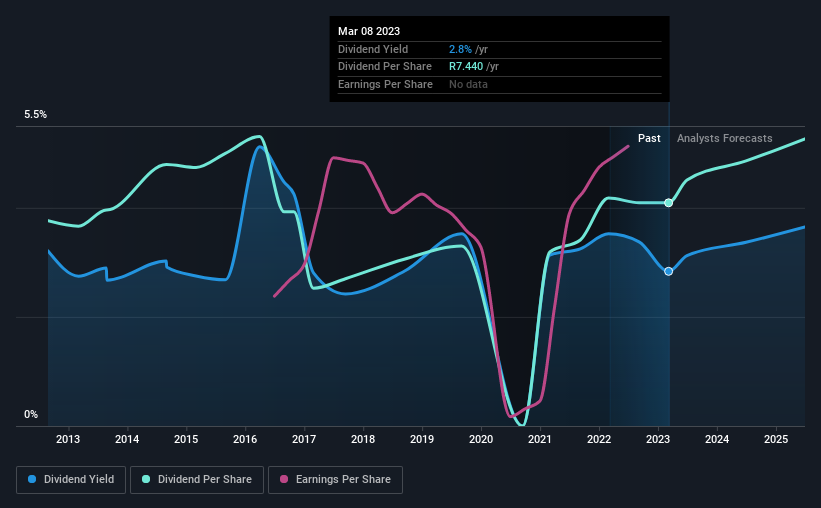Click the 2014 x-axis label
The height and width of the screenshot is (508, 821).
coord(127,439)
